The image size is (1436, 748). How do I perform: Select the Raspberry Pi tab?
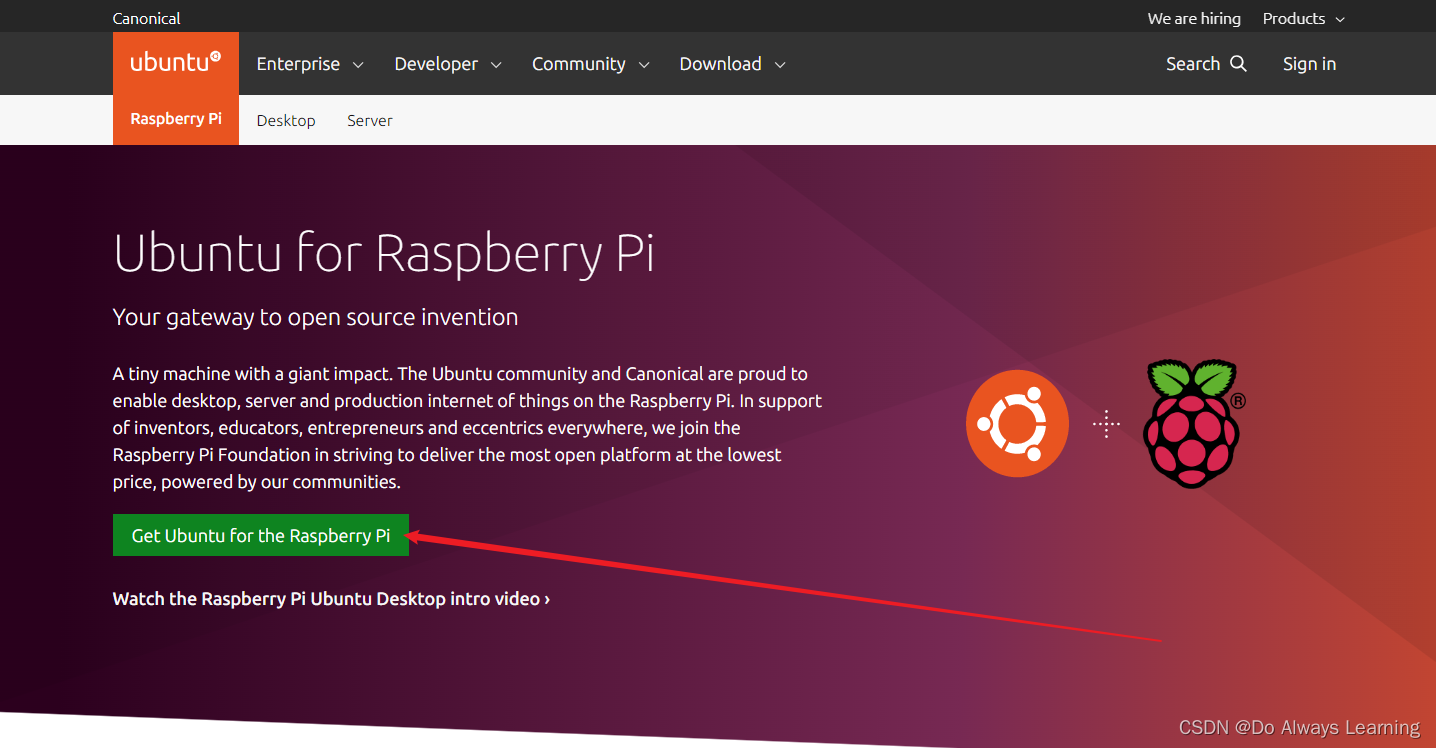pos(176,119)
